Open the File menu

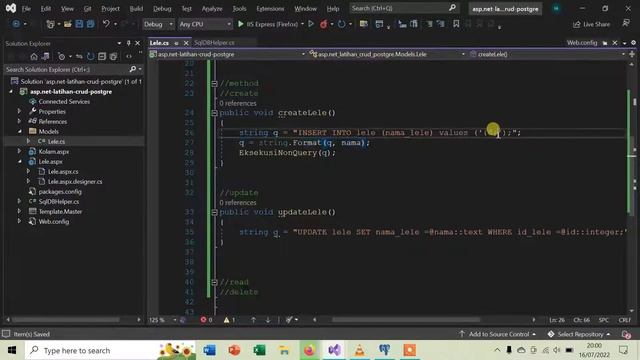(26, 9)
